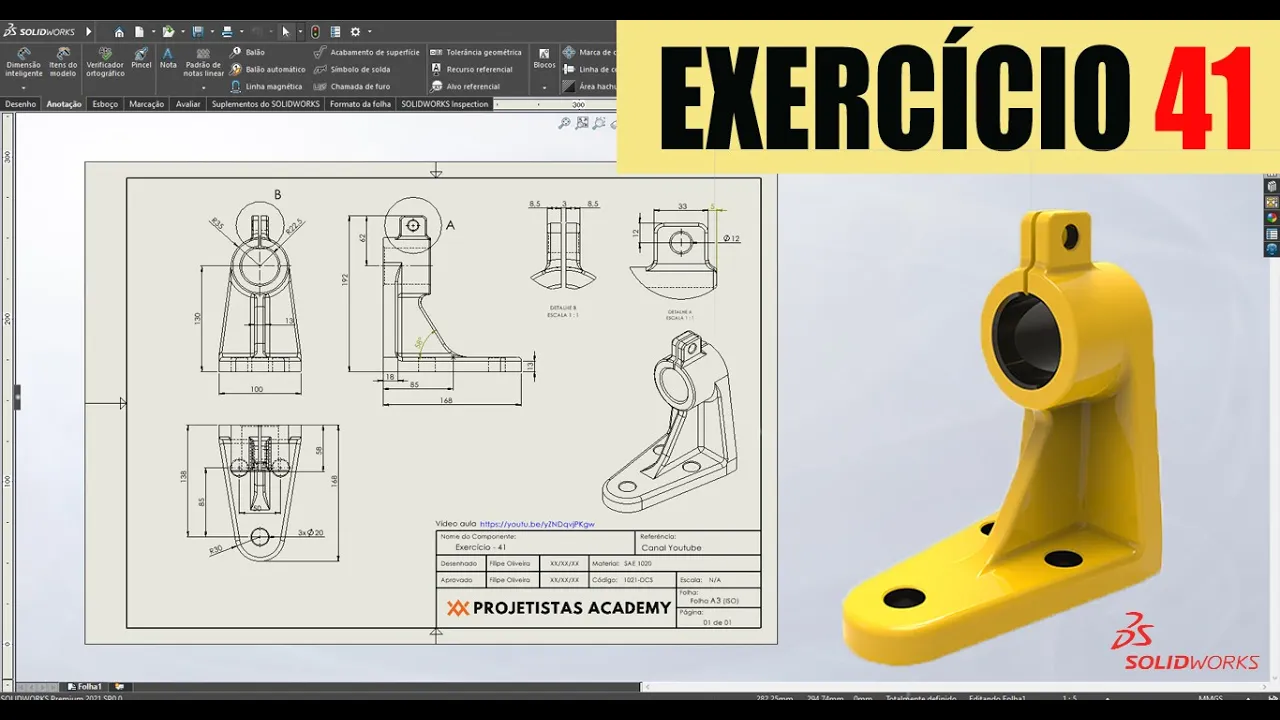Screen dimensions: 1280x720
Task: Click Itens do modelo tool
Action: coord(63,62)
